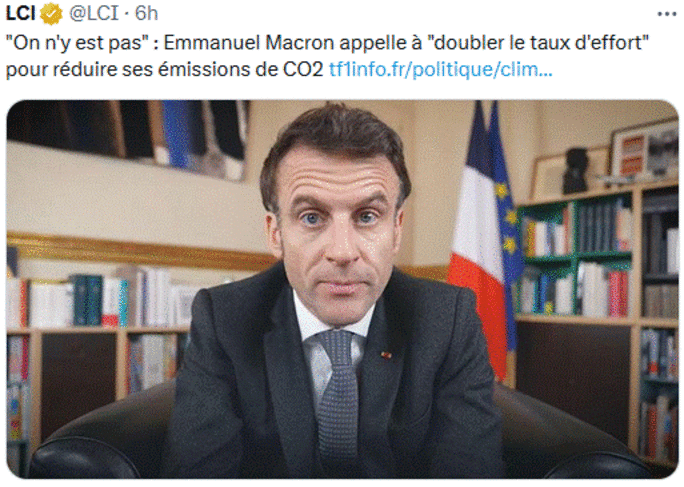Open the tweet's 6h timestamp
684x487 pixels.
(146, 14)
